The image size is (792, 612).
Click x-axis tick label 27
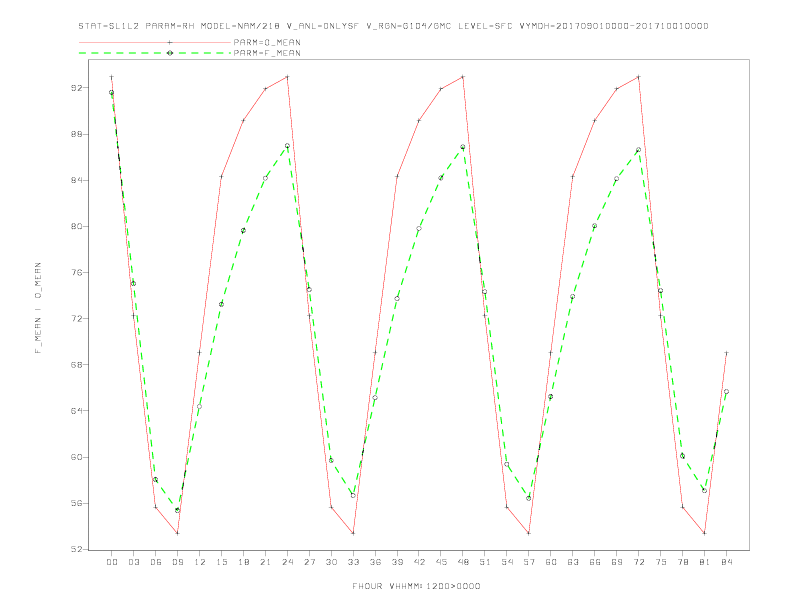point(310,562)
